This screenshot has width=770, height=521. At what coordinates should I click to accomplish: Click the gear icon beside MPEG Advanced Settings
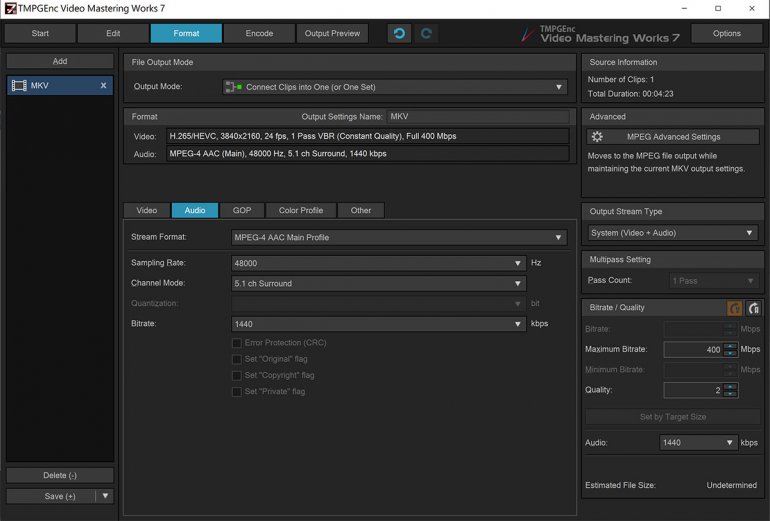(x=597, y=136)
